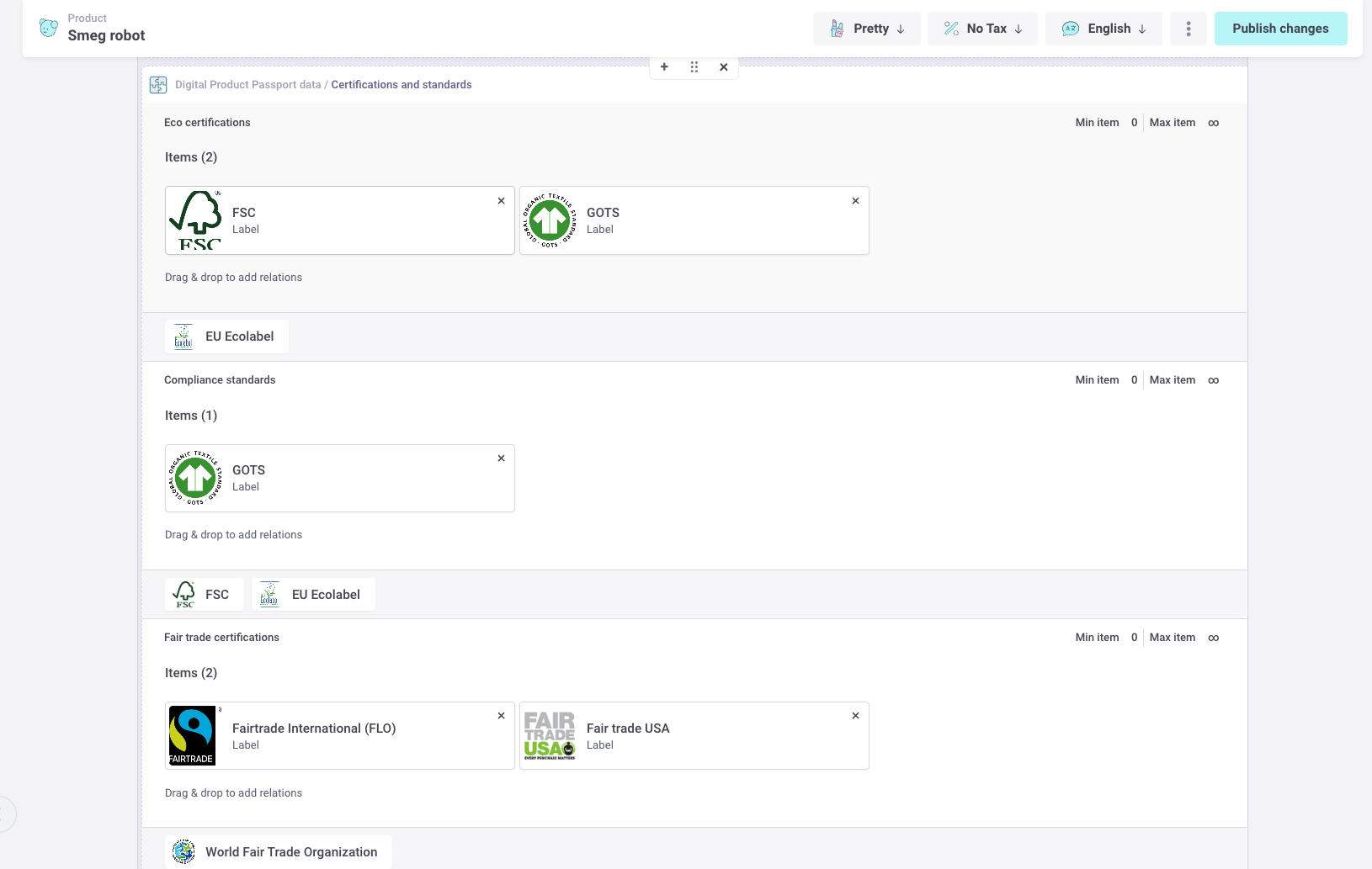Click EU Ecolabel icon under Compliance standards
The height and width of the screenshot is (869, 1372).
pos(269,595)
